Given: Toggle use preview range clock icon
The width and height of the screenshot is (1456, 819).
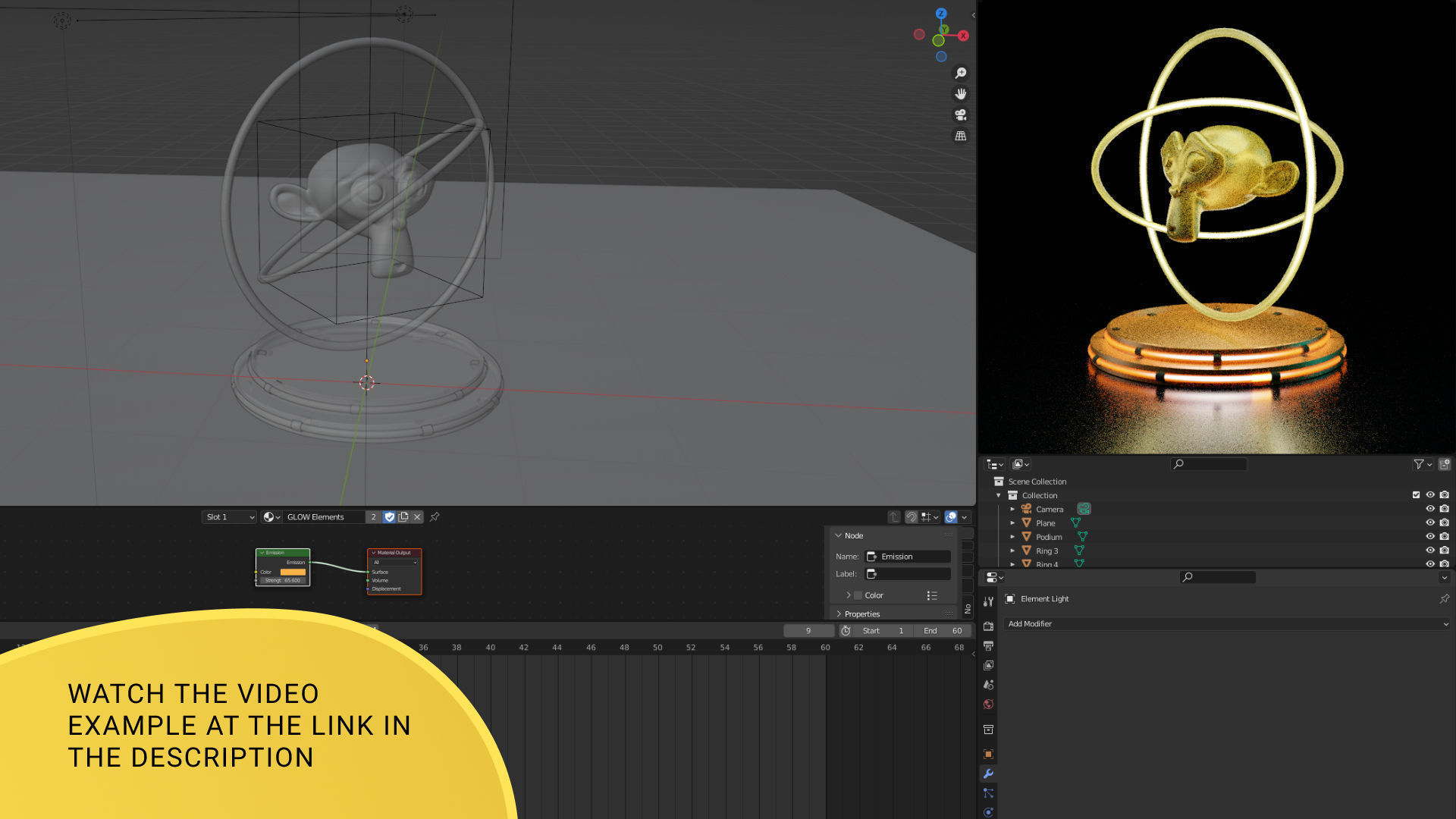Looking at the screenshot, I should point(846,631).
